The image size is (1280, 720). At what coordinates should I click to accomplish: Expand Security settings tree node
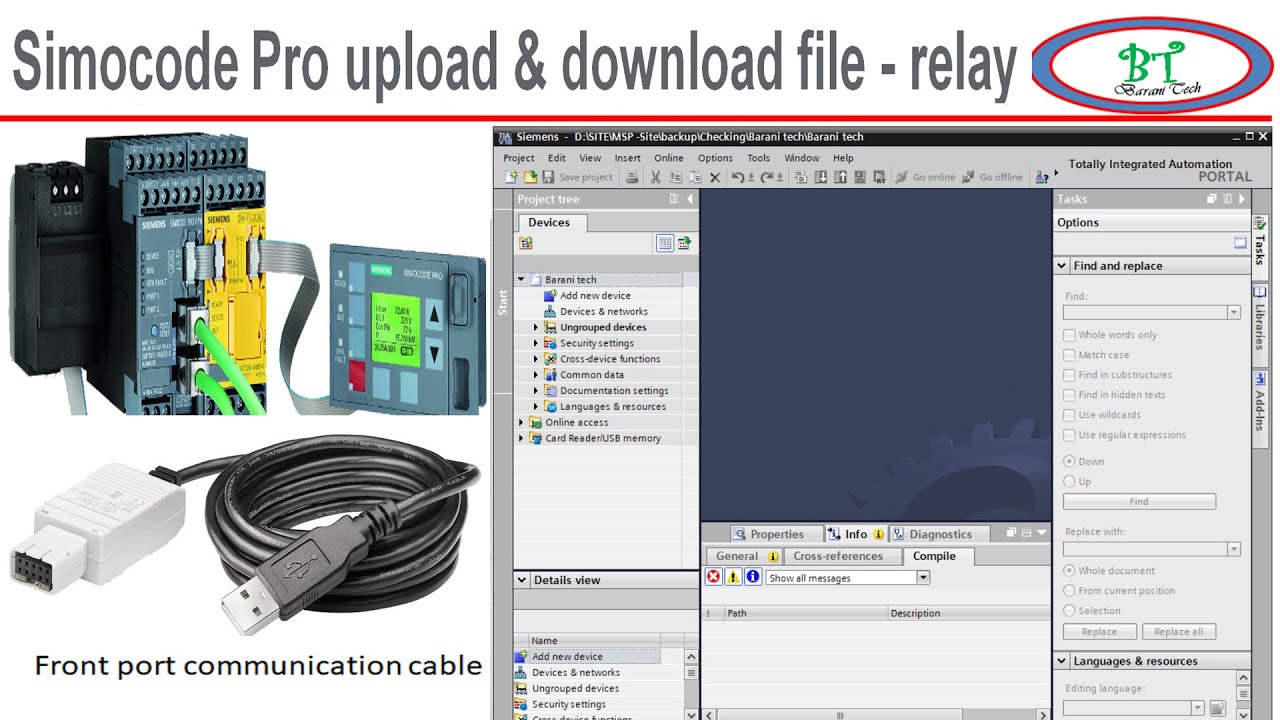536,343
